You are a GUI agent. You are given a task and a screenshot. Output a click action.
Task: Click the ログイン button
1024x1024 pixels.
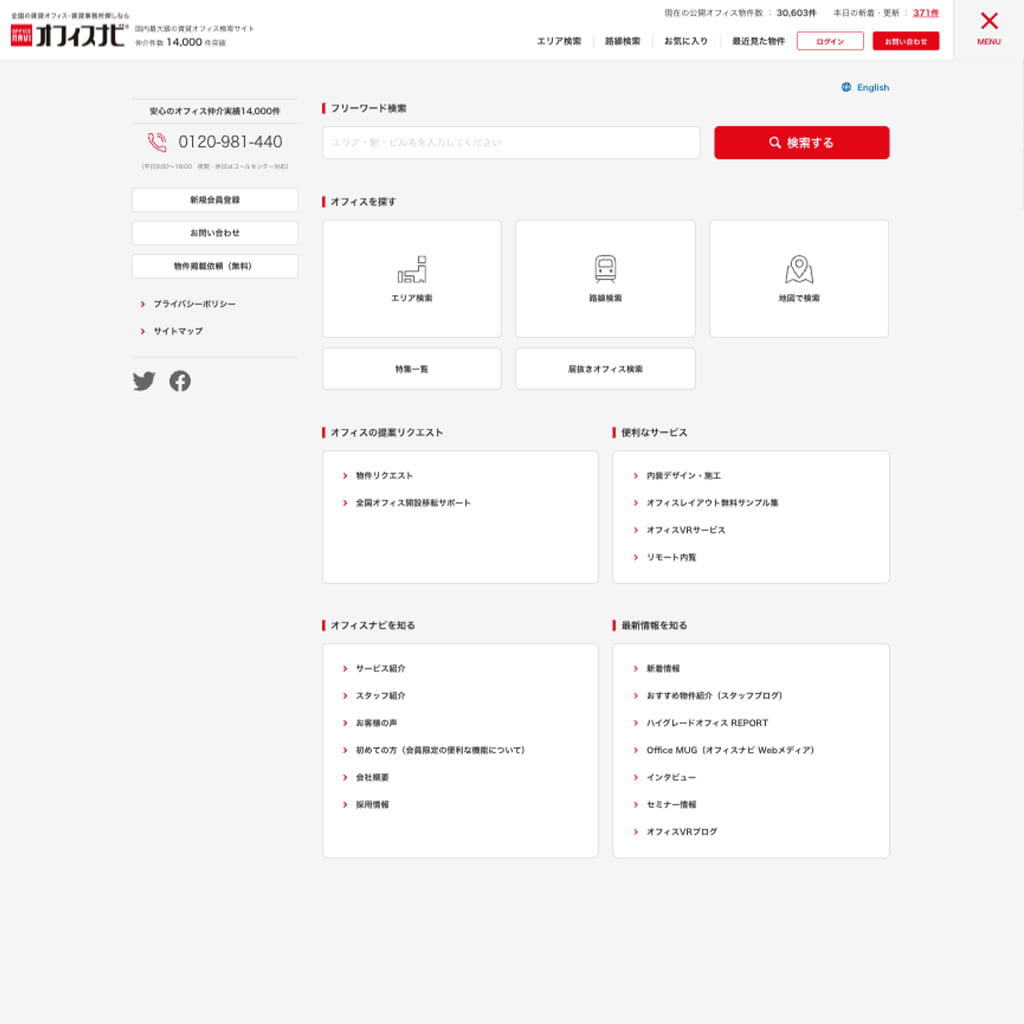830,41
